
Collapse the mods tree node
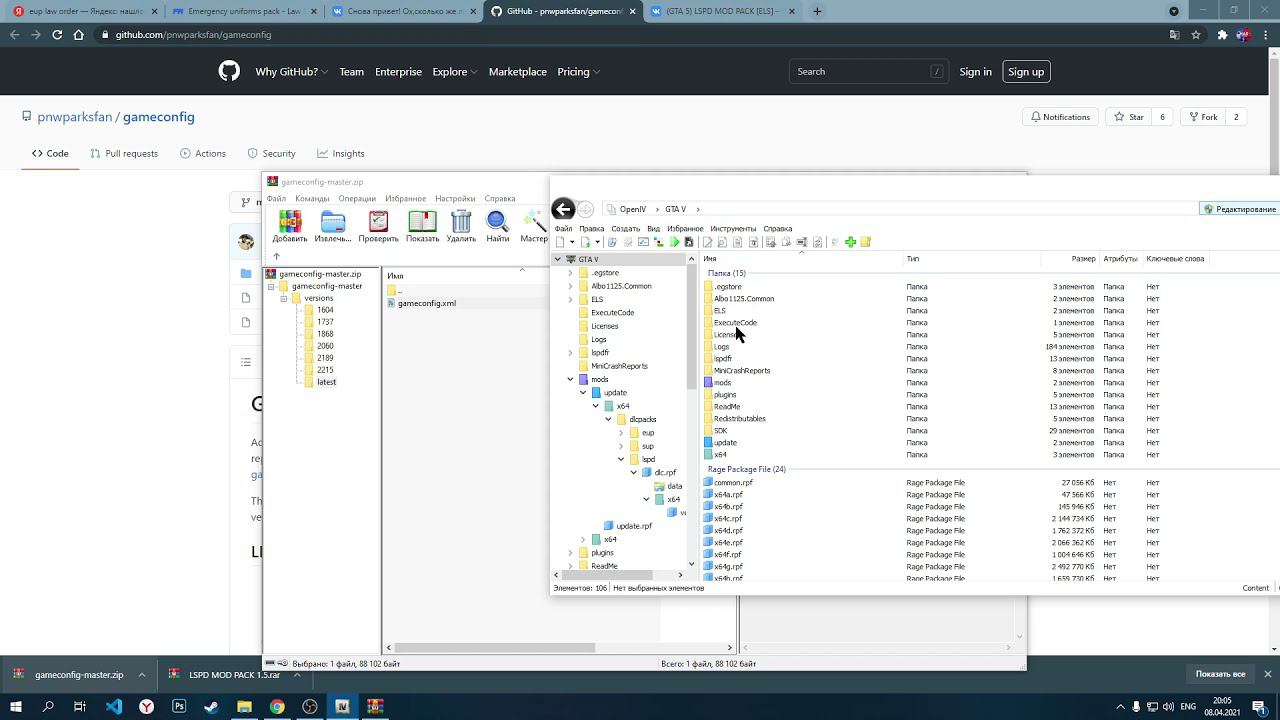pos(571,379)
